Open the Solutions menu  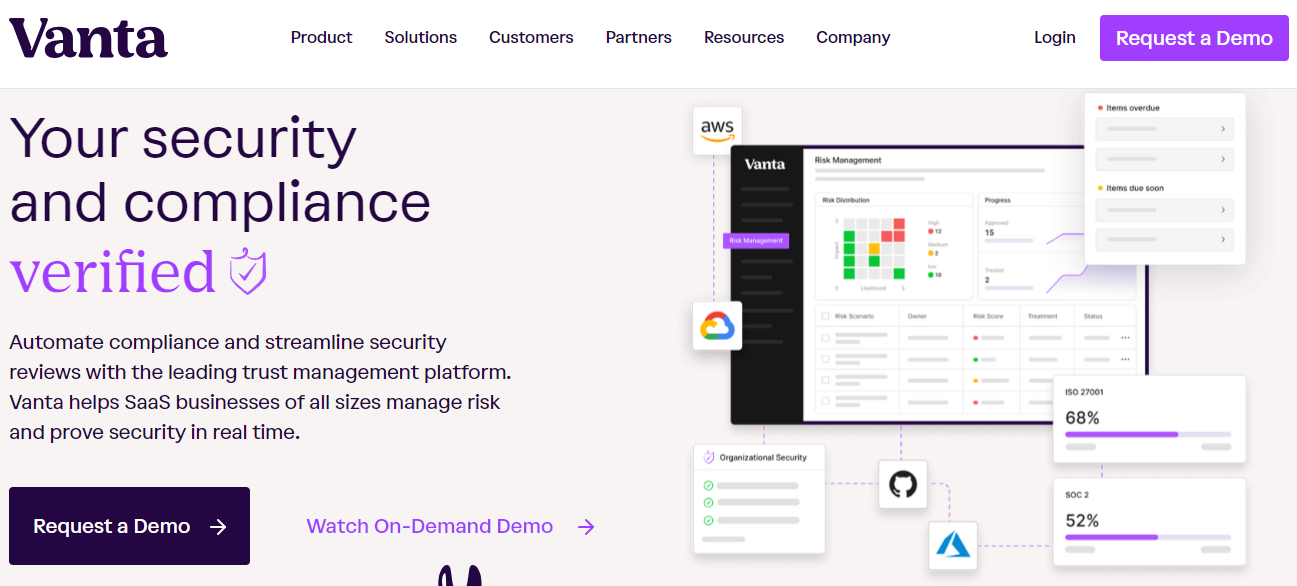coord(420,37)
